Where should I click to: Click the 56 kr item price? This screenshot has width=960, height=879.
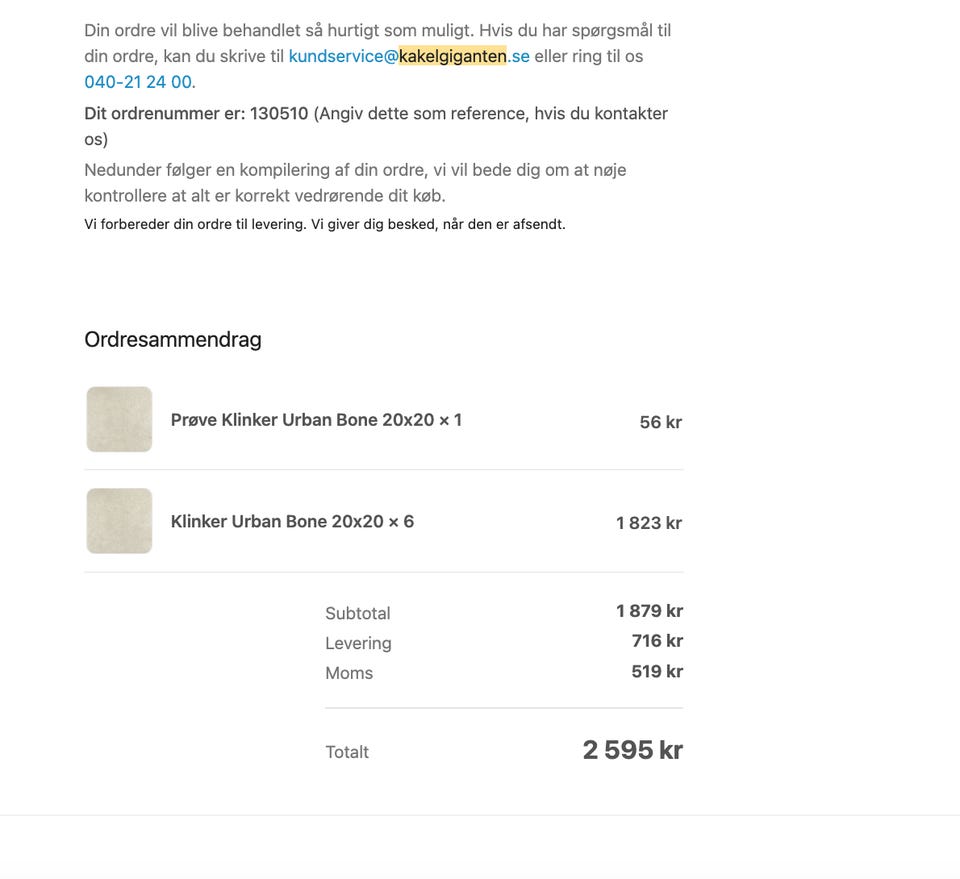pos(660,422)
